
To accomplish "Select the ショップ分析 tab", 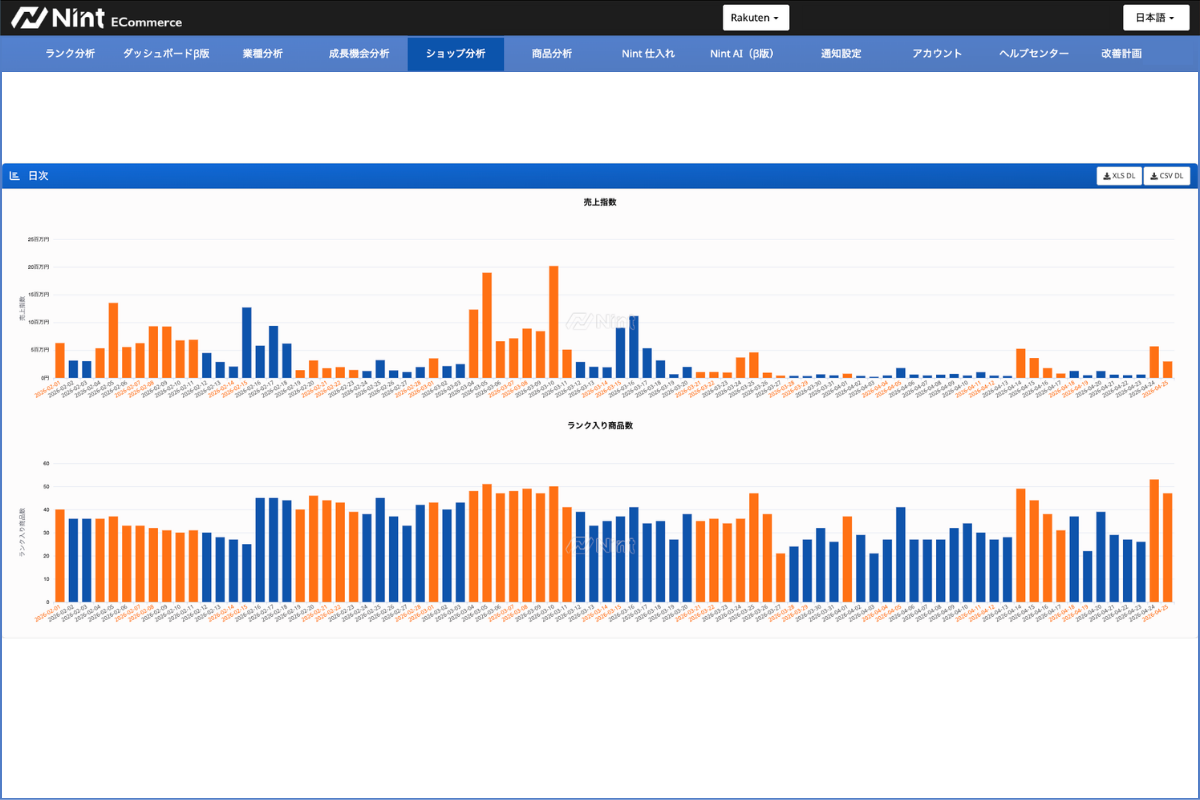I will (456, 54).
